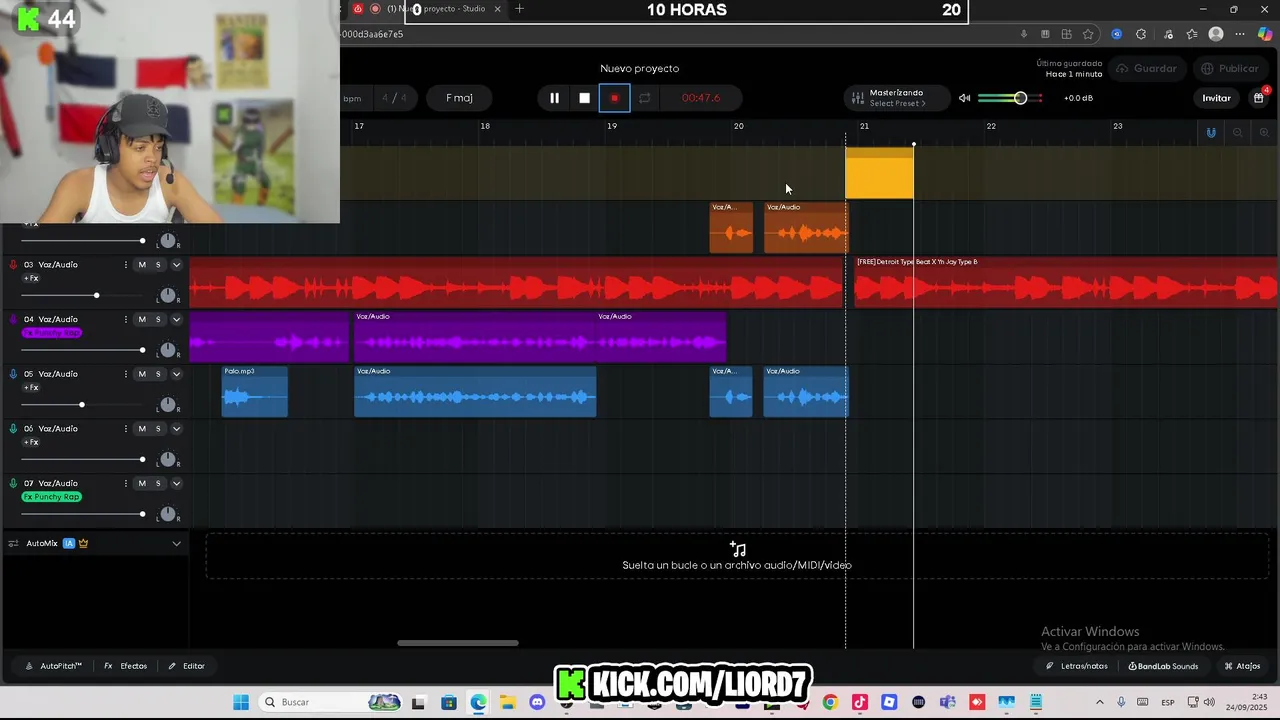
Task: Click the teal microphone icon on track 06
Action: (13, 429)
